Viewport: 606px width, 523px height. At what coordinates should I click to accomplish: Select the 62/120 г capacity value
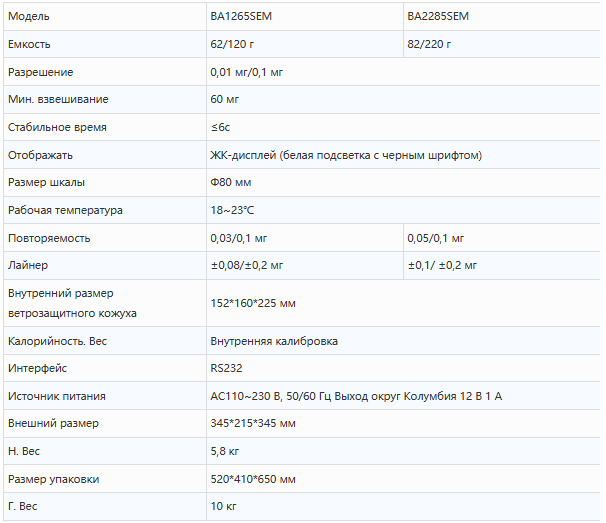click(x=233, y=45)
